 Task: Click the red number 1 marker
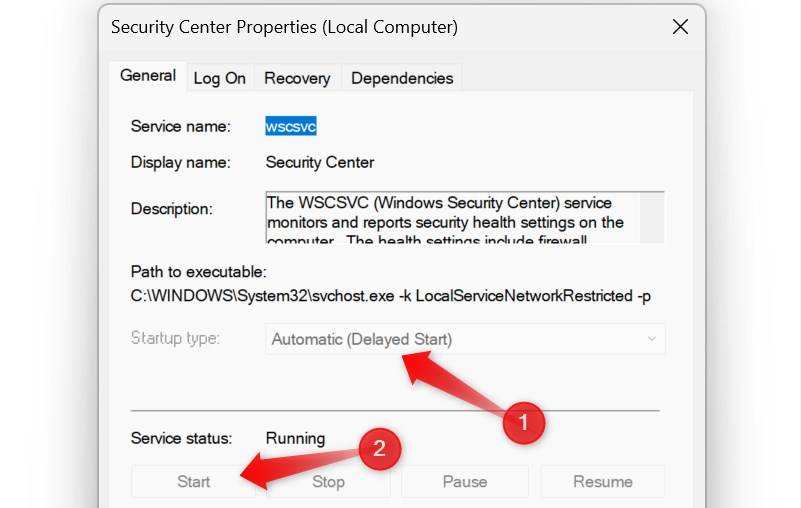[522, 422]
